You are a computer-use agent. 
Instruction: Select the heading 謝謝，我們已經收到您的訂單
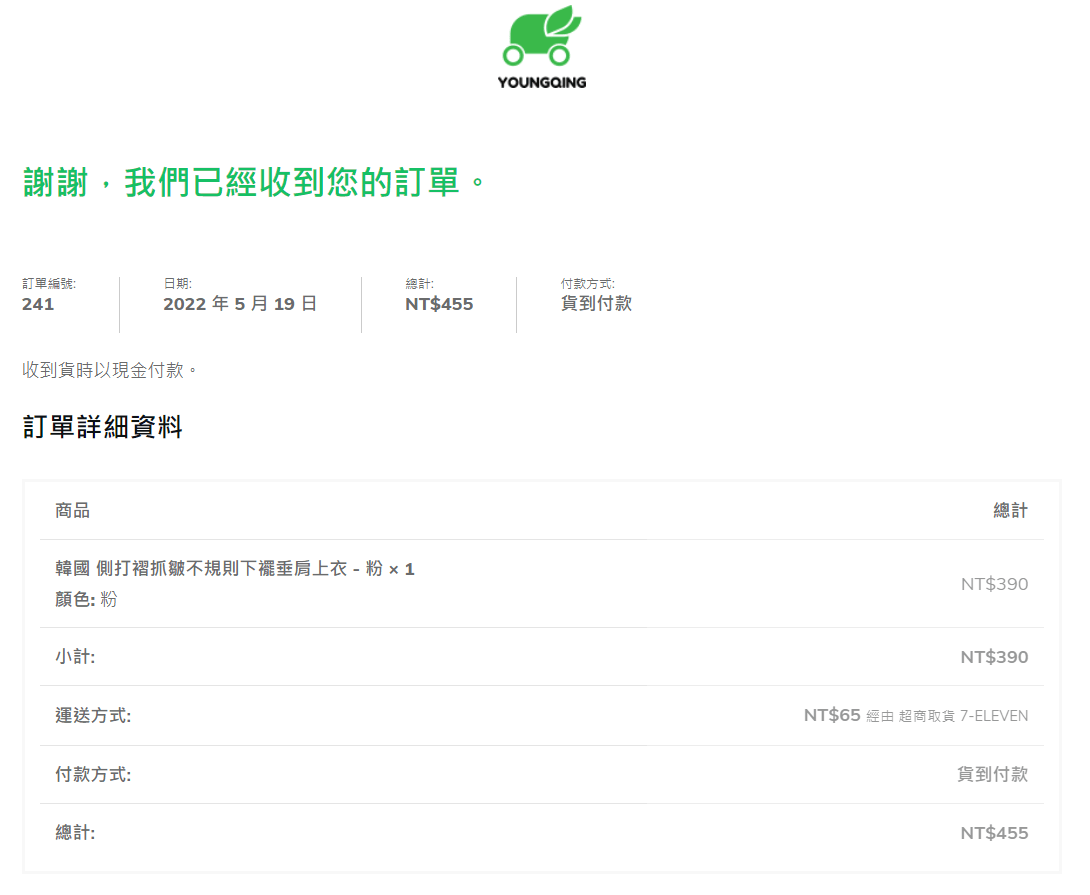254,182
